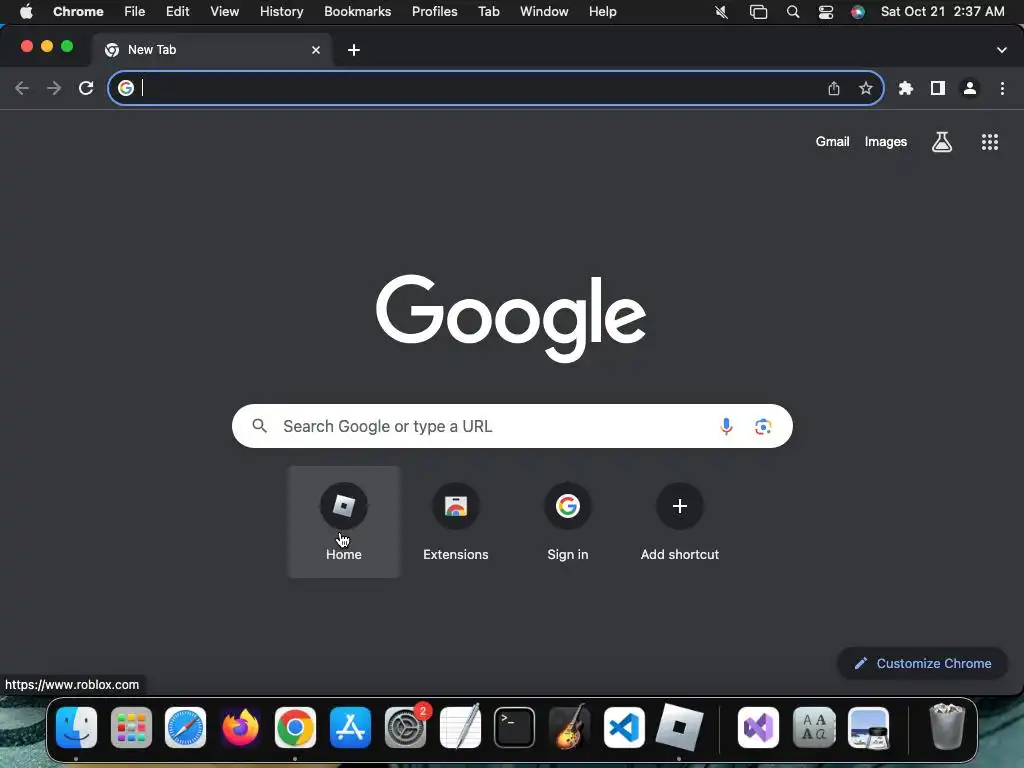Open the Profiles menu

pos(434,12)
